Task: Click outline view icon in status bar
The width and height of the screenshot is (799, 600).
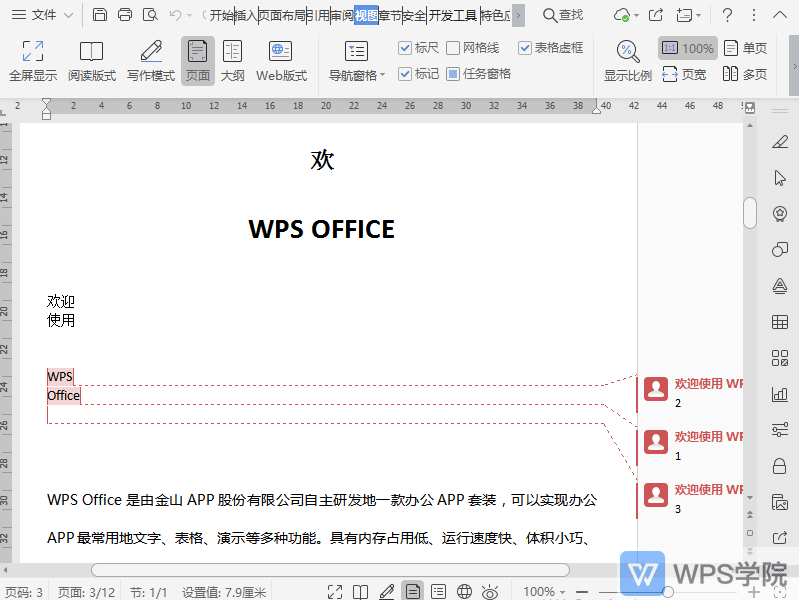Action: point(438,592)
